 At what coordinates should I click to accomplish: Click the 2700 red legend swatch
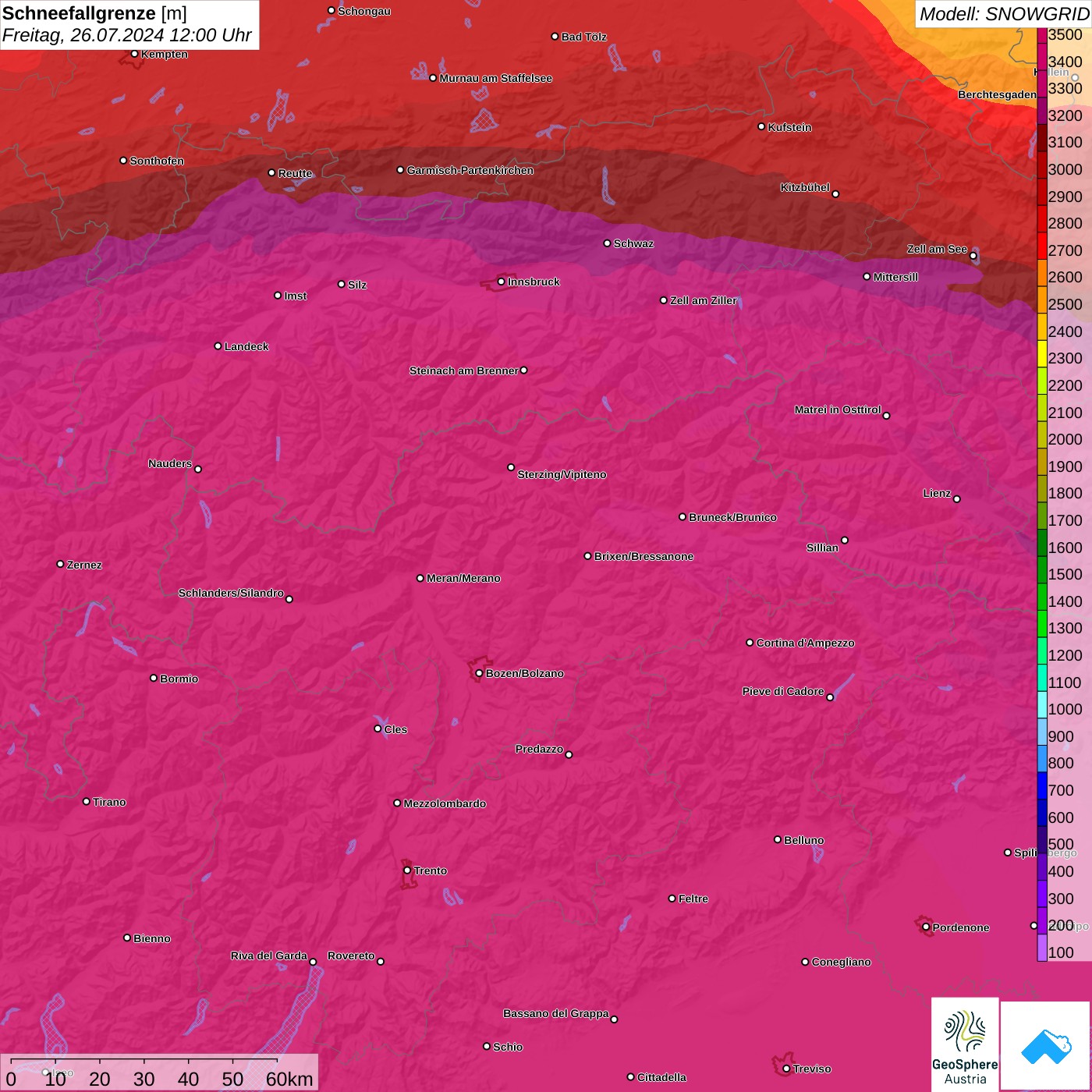tap(1042, 245)
